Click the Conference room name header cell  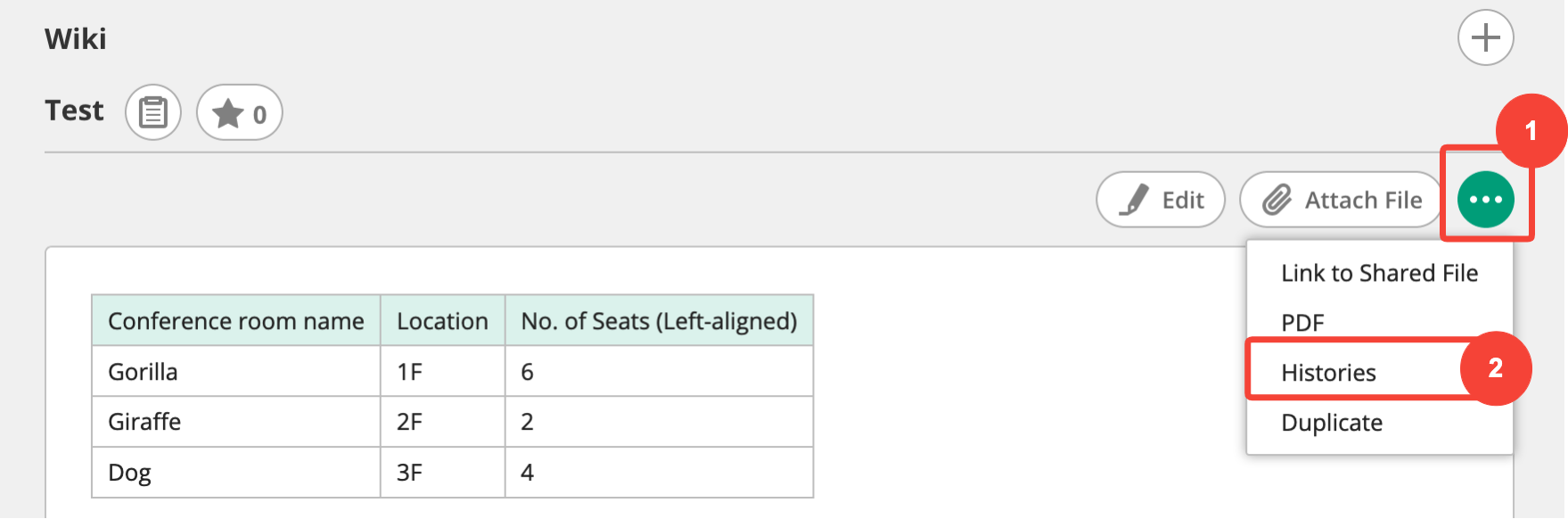236,321
